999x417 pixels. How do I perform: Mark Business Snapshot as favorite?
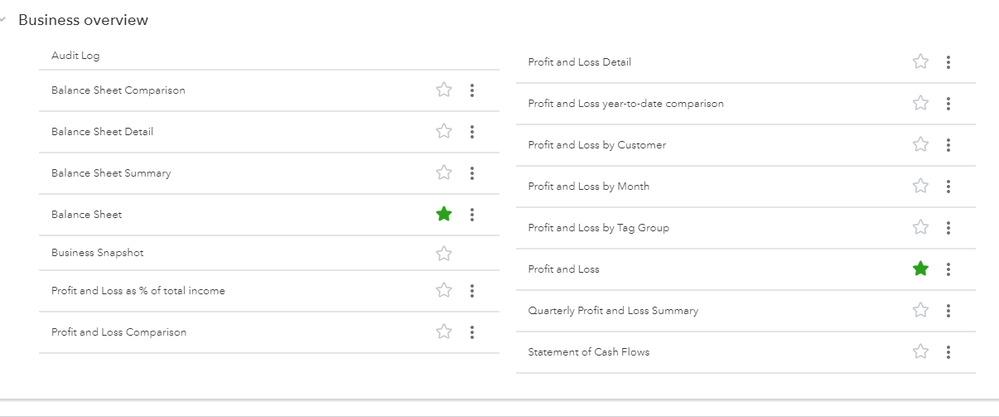point(444,253)
